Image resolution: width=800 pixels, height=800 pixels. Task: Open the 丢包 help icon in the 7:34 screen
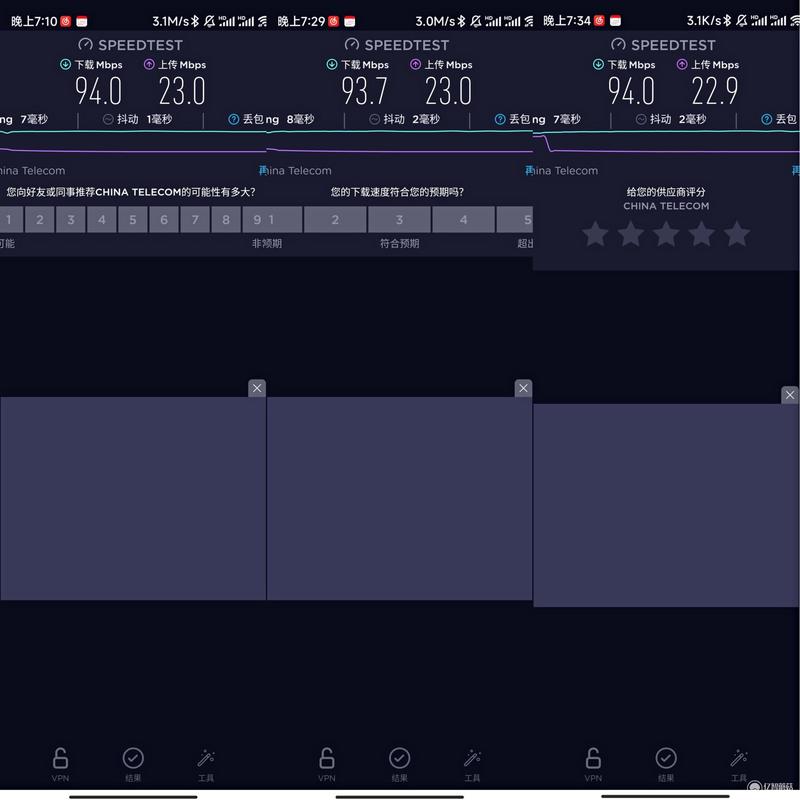click(766, 119)
